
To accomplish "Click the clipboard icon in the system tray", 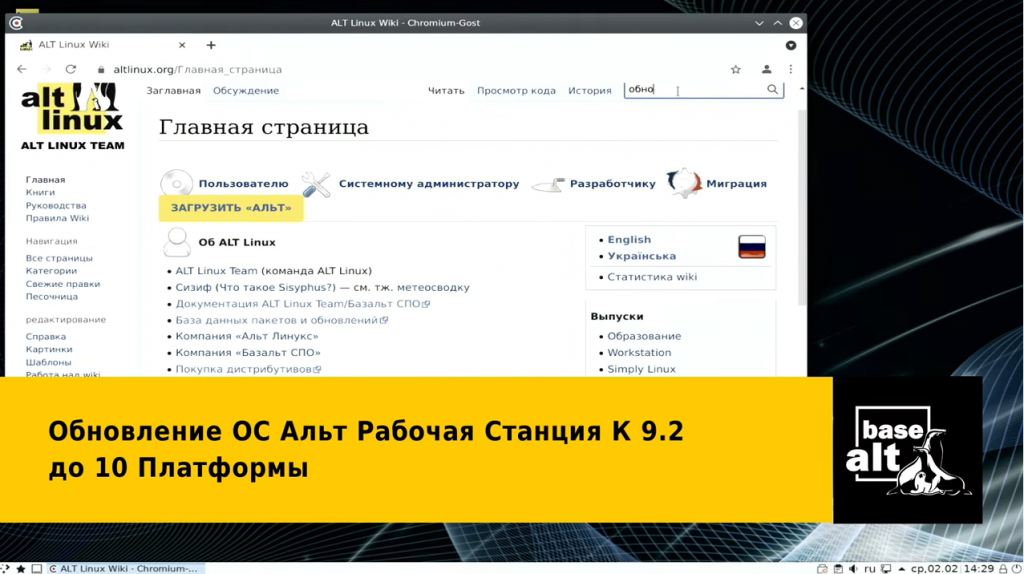I will coord(838,569).
